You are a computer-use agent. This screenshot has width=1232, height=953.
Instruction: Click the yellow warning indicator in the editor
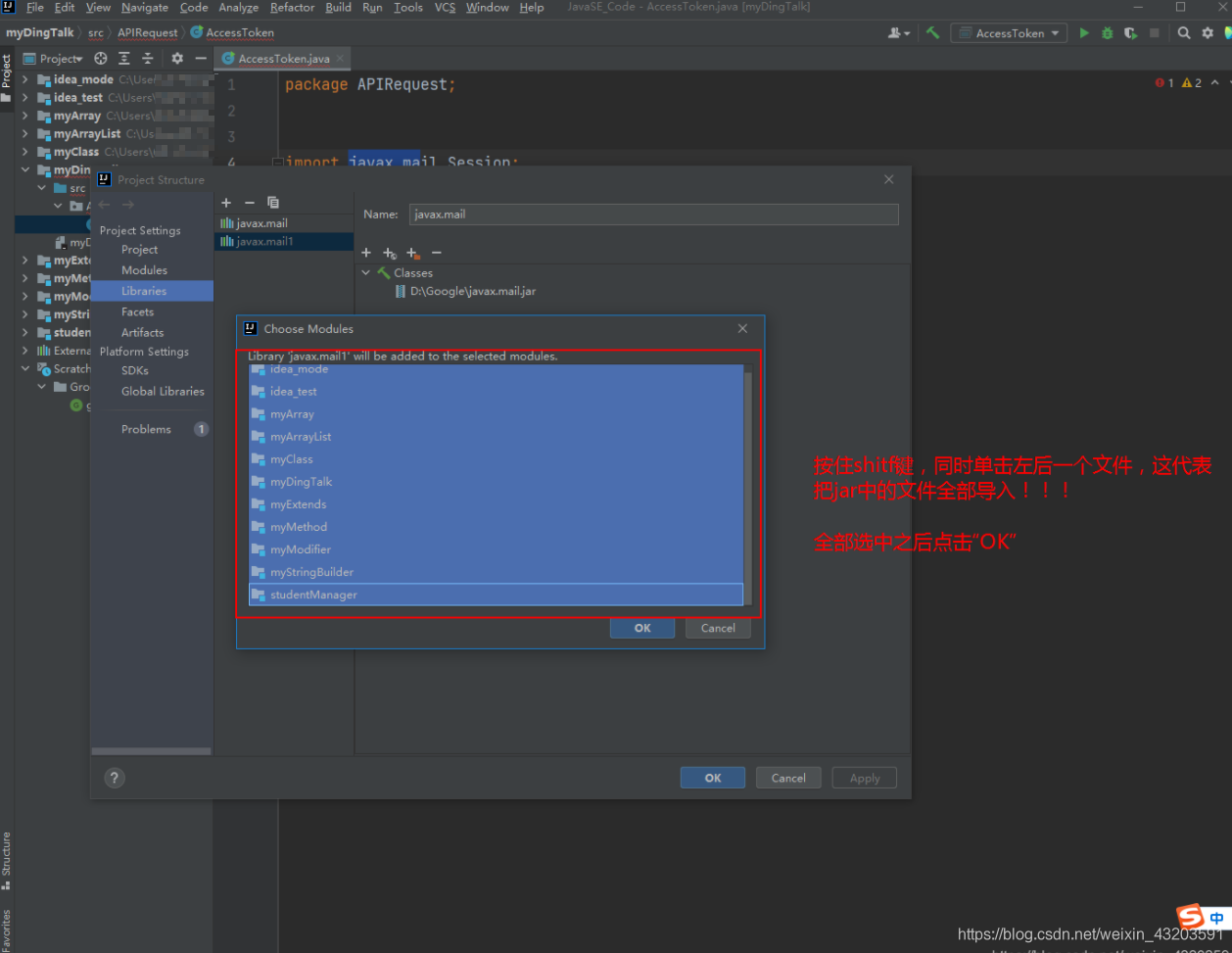1191,83
